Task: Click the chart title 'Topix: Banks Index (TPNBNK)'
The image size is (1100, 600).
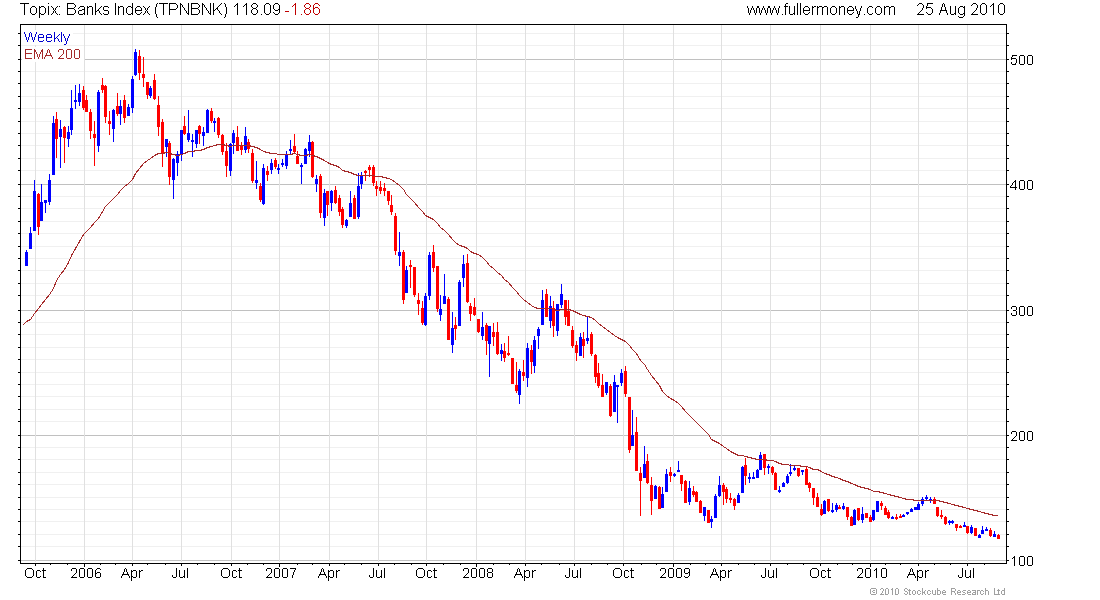Action: pos(124,10)
